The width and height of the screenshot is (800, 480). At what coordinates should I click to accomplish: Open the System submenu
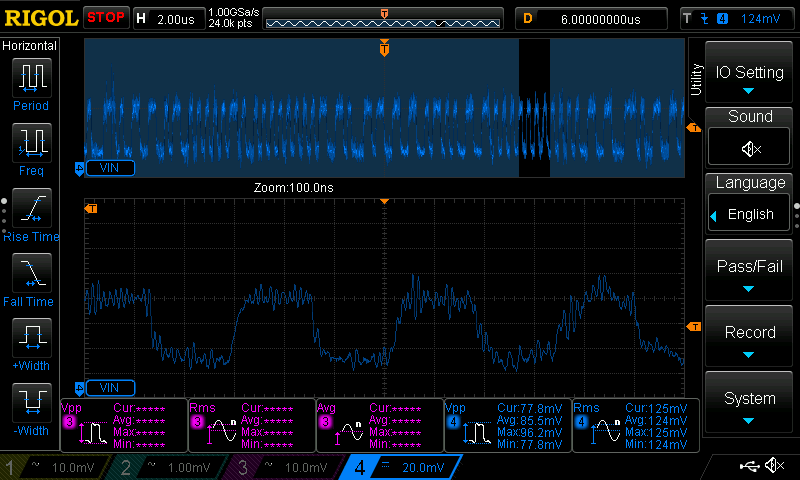pos(749,403)
